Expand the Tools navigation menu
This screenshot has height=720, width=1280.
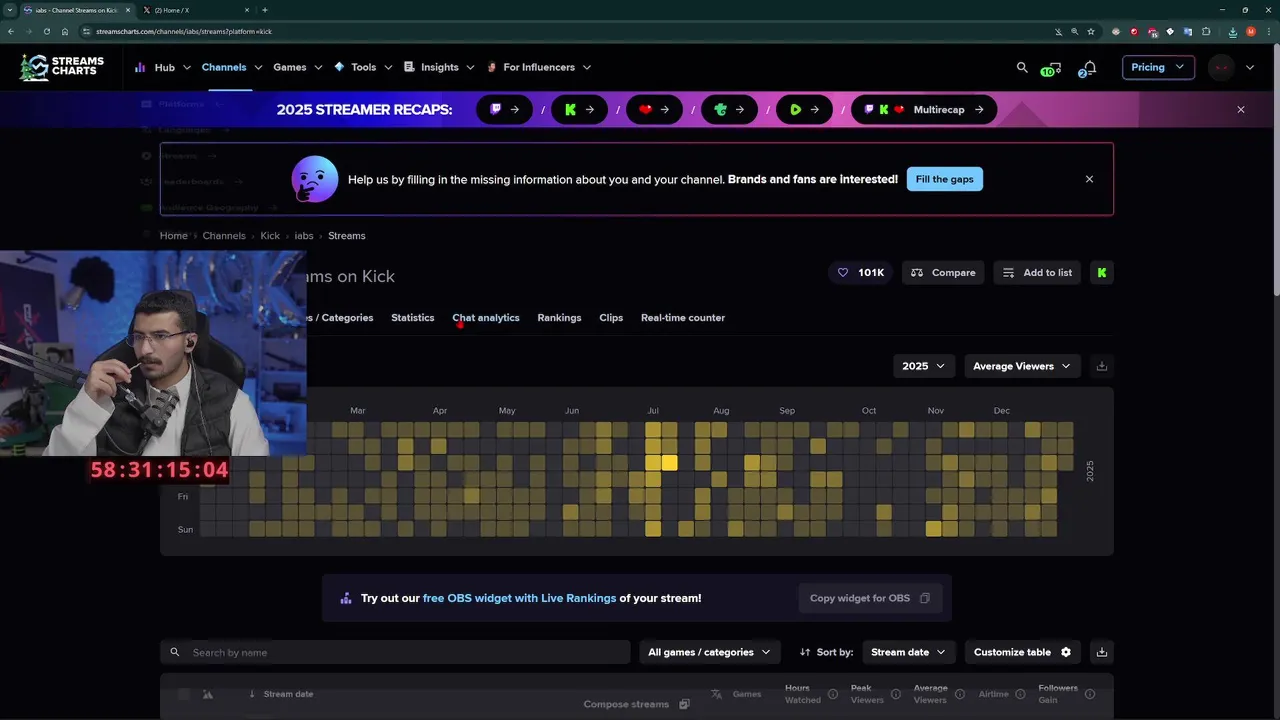(363, 67)
